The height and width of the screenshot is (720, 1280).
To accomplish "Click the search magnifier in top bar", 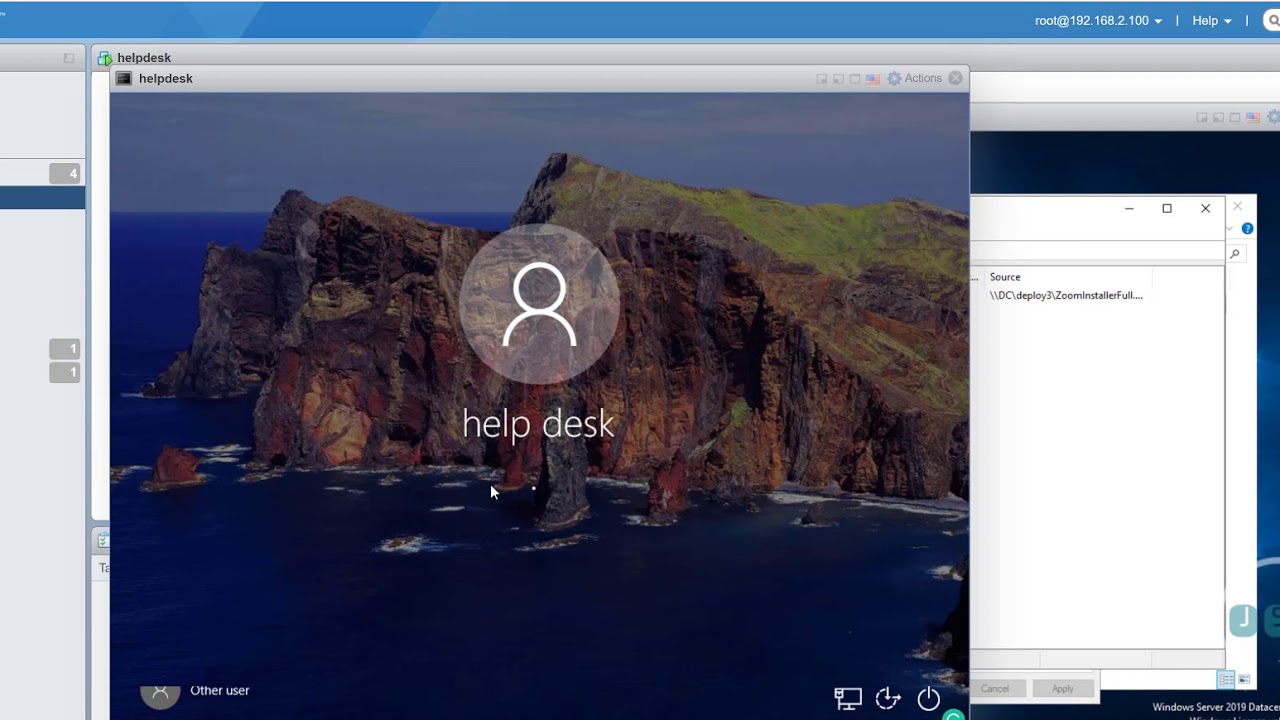I will pos(1273,20).
